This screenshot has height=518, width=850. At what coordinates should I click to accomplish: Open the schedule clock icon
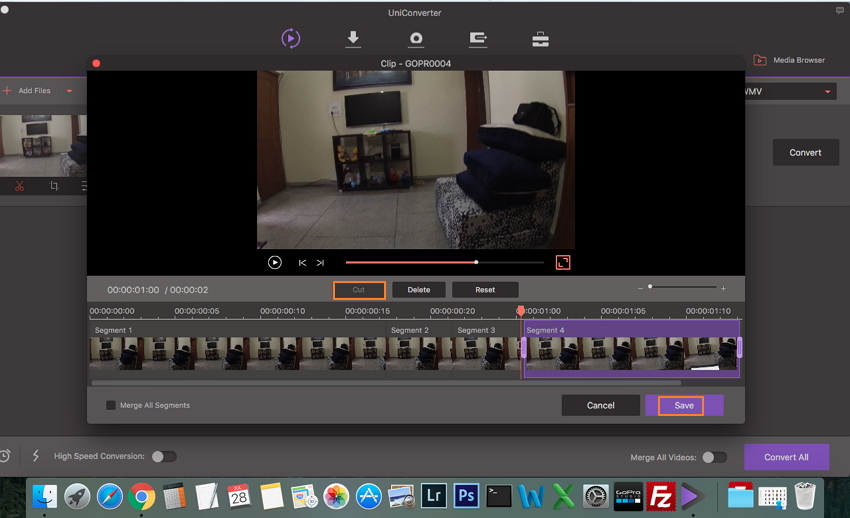coord(4,456)
